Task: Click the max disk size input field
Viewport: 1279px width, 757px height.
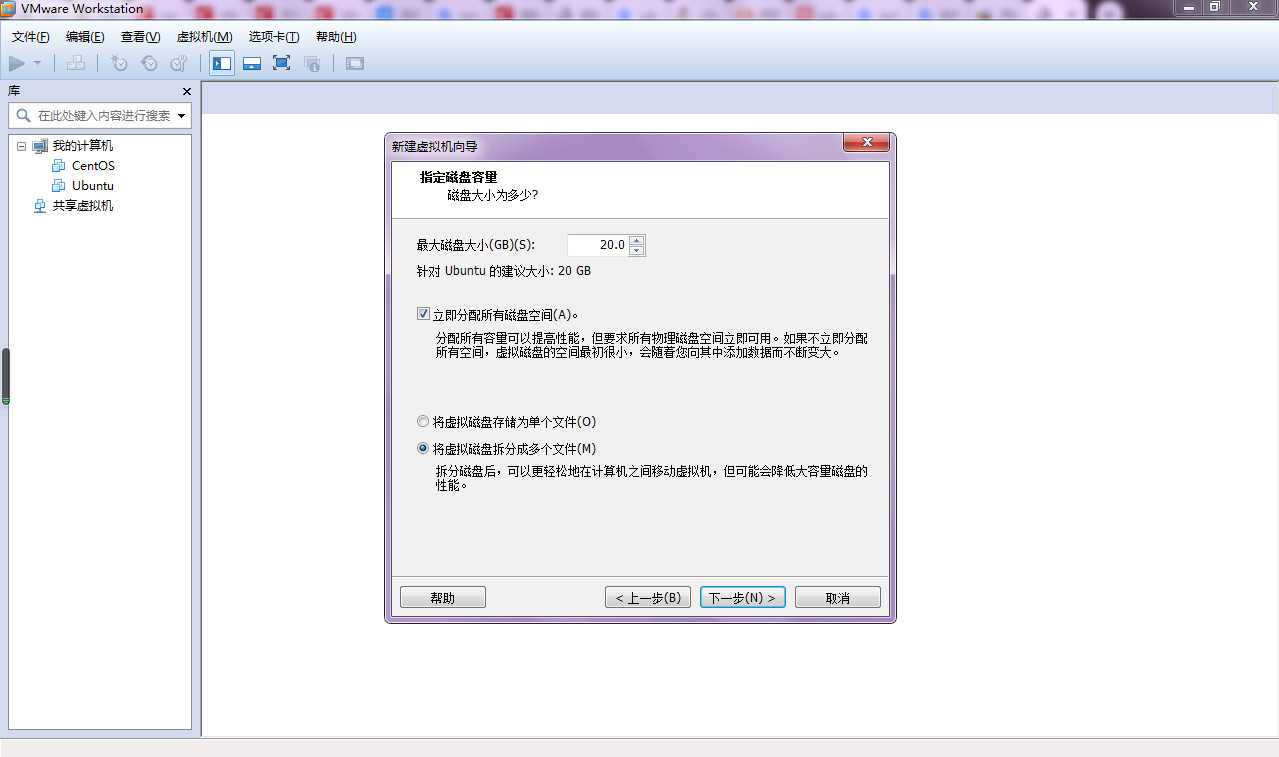Action: pyautogui.click(x=598, y=245)
